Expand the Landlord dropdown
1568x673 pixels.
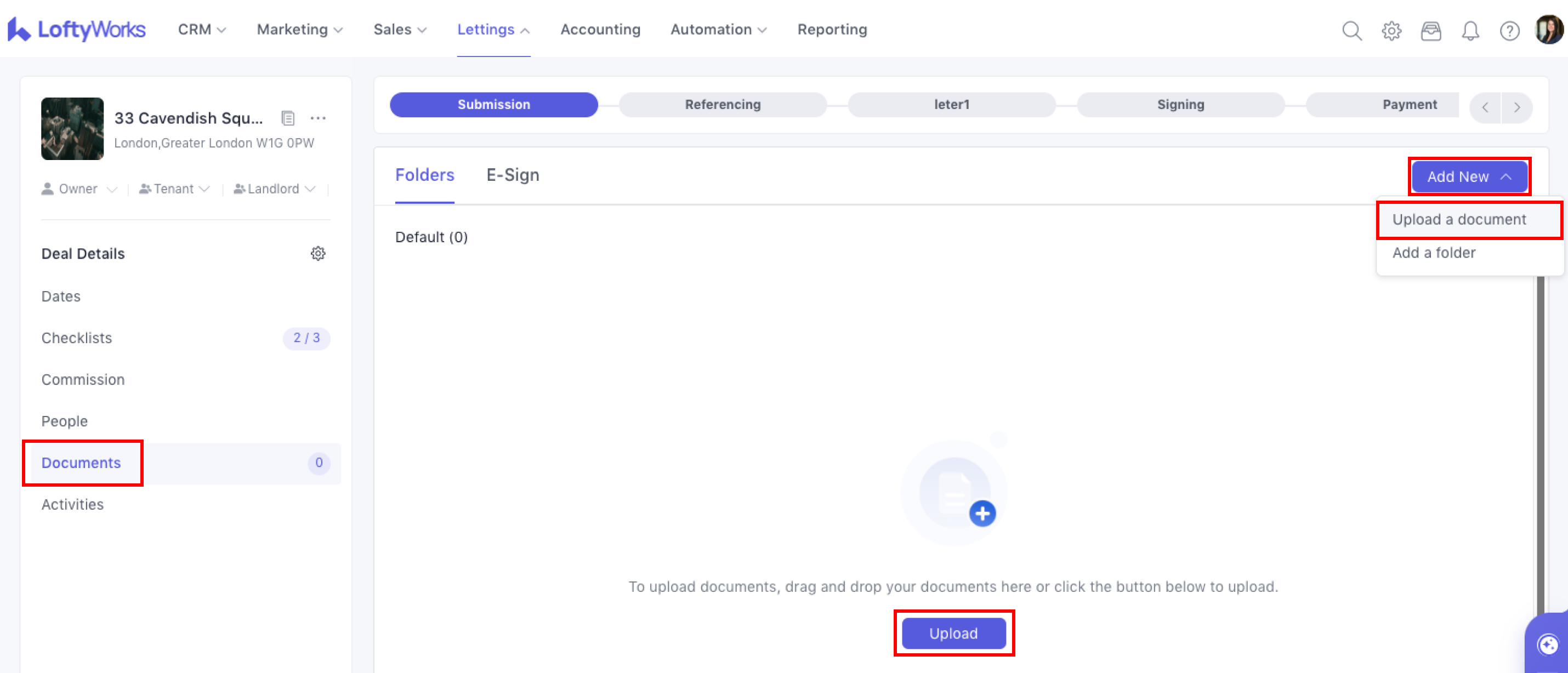click(x=275, y=189)
